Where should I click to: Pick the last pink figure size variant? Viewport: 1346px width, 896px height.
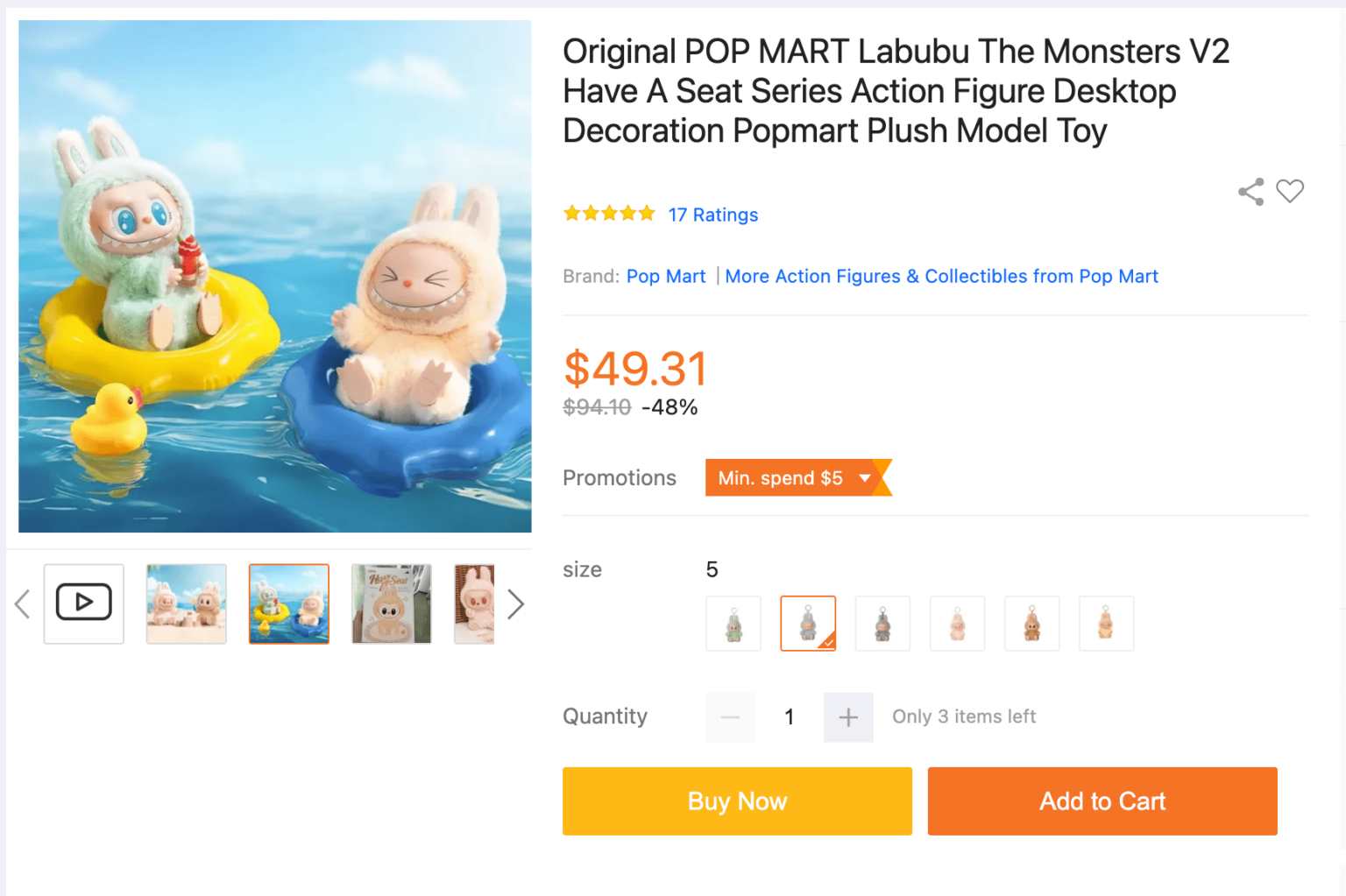[1106, 623]
